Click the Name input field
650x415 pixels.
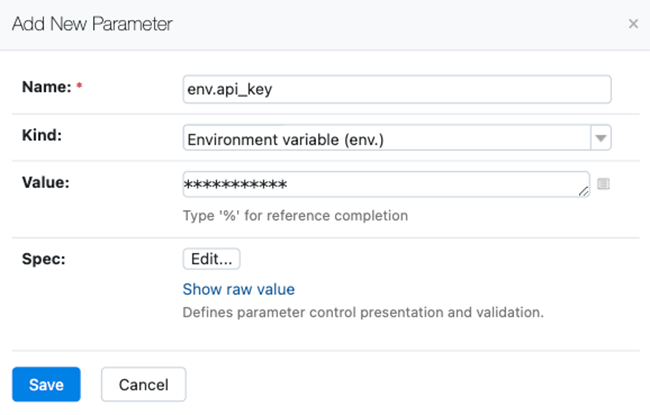[396, 89]
